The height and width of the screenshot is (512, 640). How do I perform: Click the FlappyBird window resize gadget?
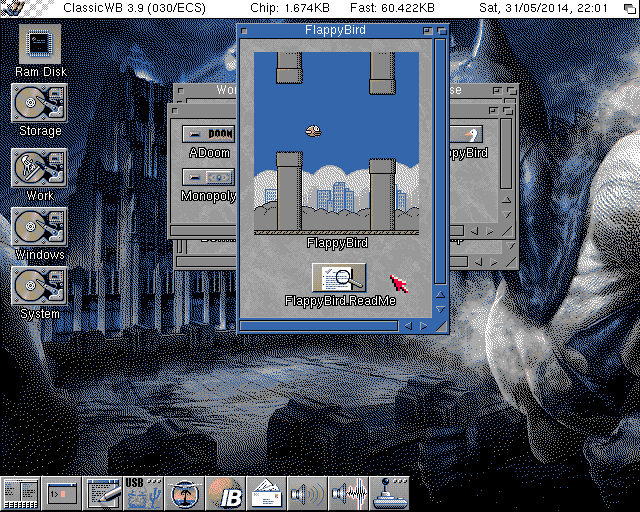point(441,326)
